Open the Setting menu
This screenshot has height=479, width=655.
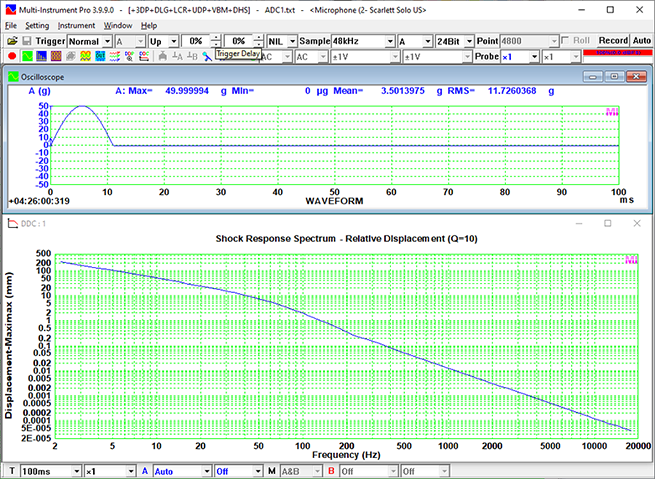(x=37, y=25)
